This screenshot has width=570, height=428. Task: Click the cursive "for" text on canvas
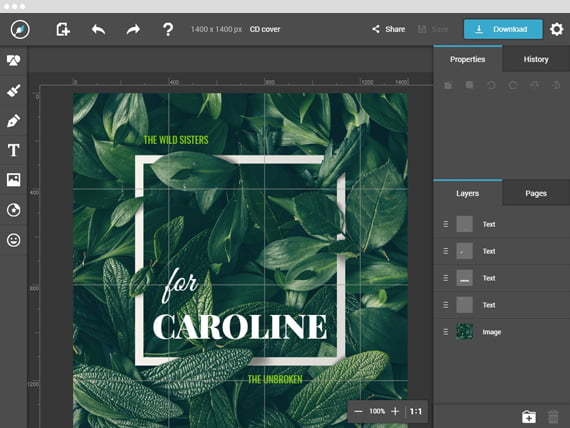[x=180, y=285]
